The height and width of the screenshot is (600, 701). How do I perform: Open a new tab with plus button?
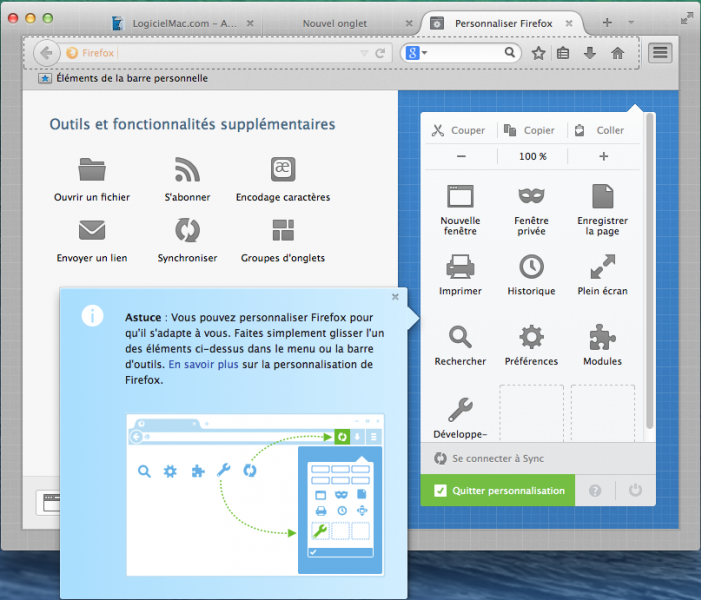(x=607, y=22)
